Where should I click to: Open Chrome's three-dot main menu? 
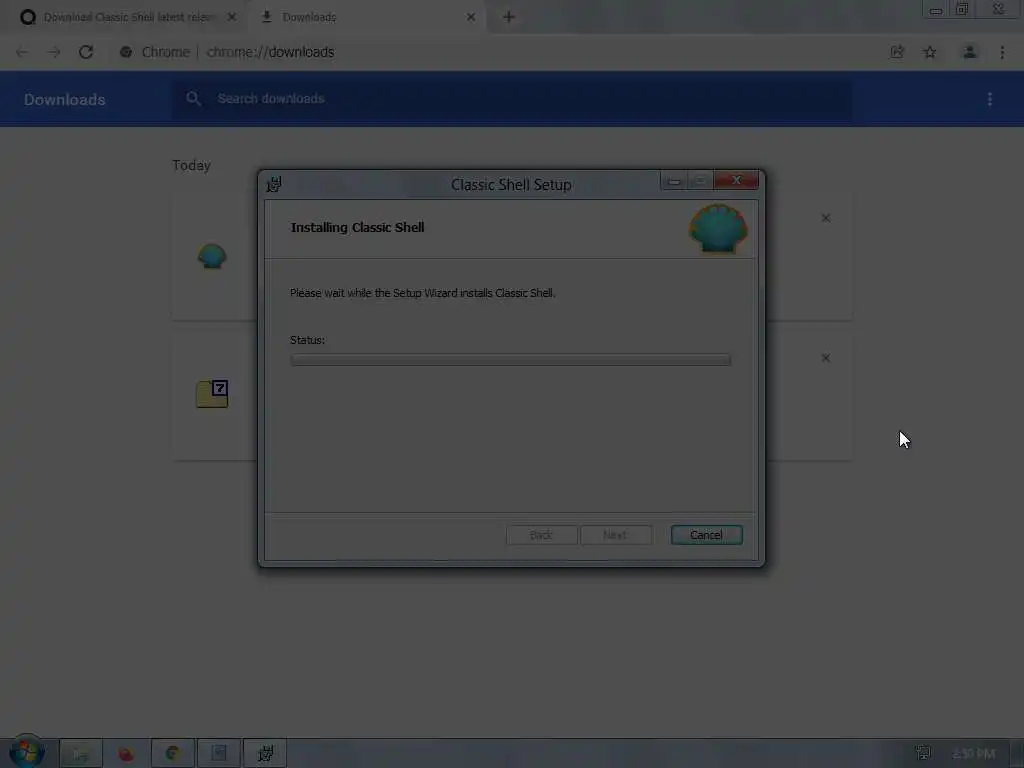click(x=1002, y=52)
